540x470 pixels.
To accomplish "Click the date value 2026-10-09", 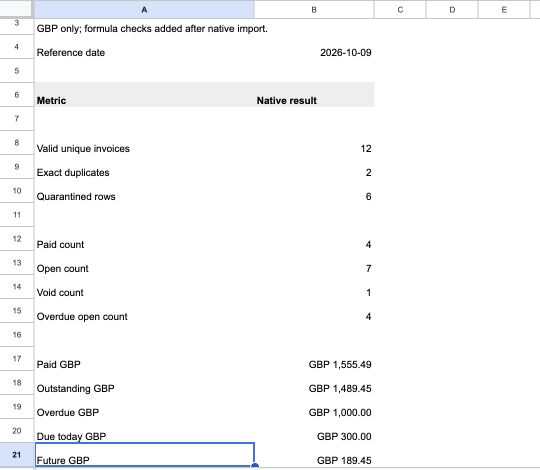I will 314,47.
